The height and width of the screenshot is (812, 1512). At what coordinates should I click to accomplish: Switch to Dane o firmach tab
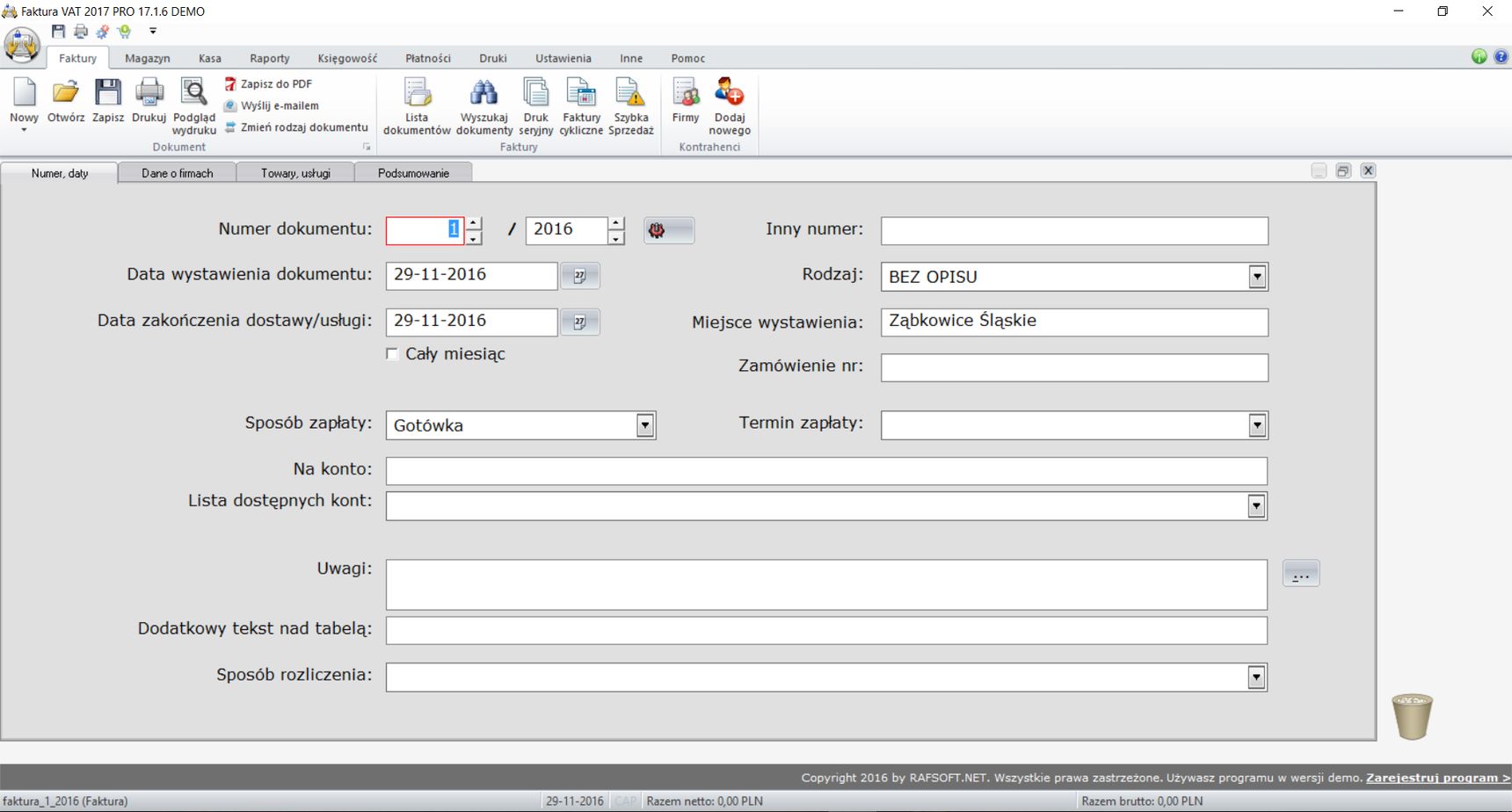pos(178,173)
